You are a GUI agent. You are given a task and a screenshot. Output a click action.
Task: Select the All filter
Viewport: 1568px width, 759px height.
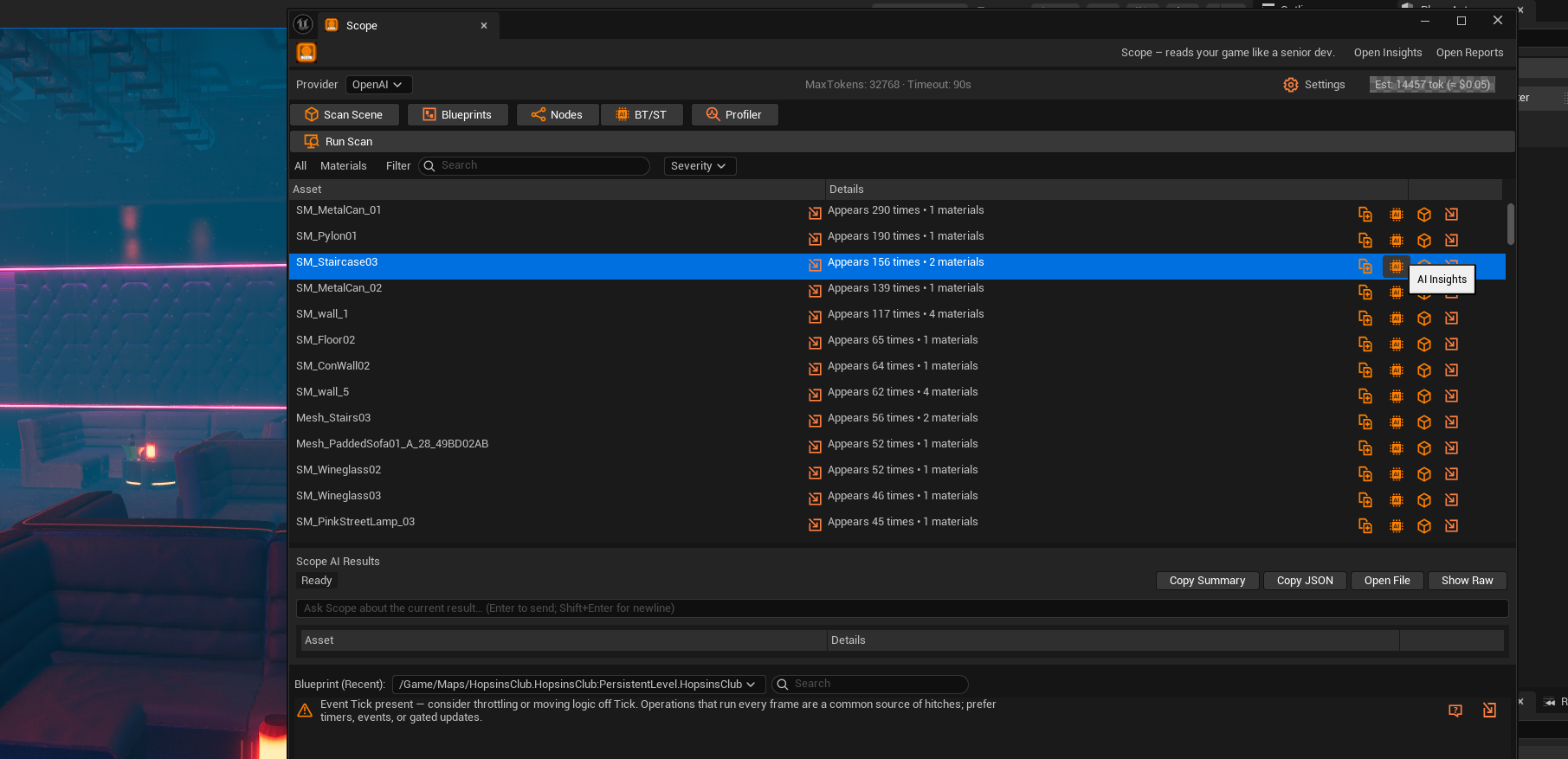[300, 166]
